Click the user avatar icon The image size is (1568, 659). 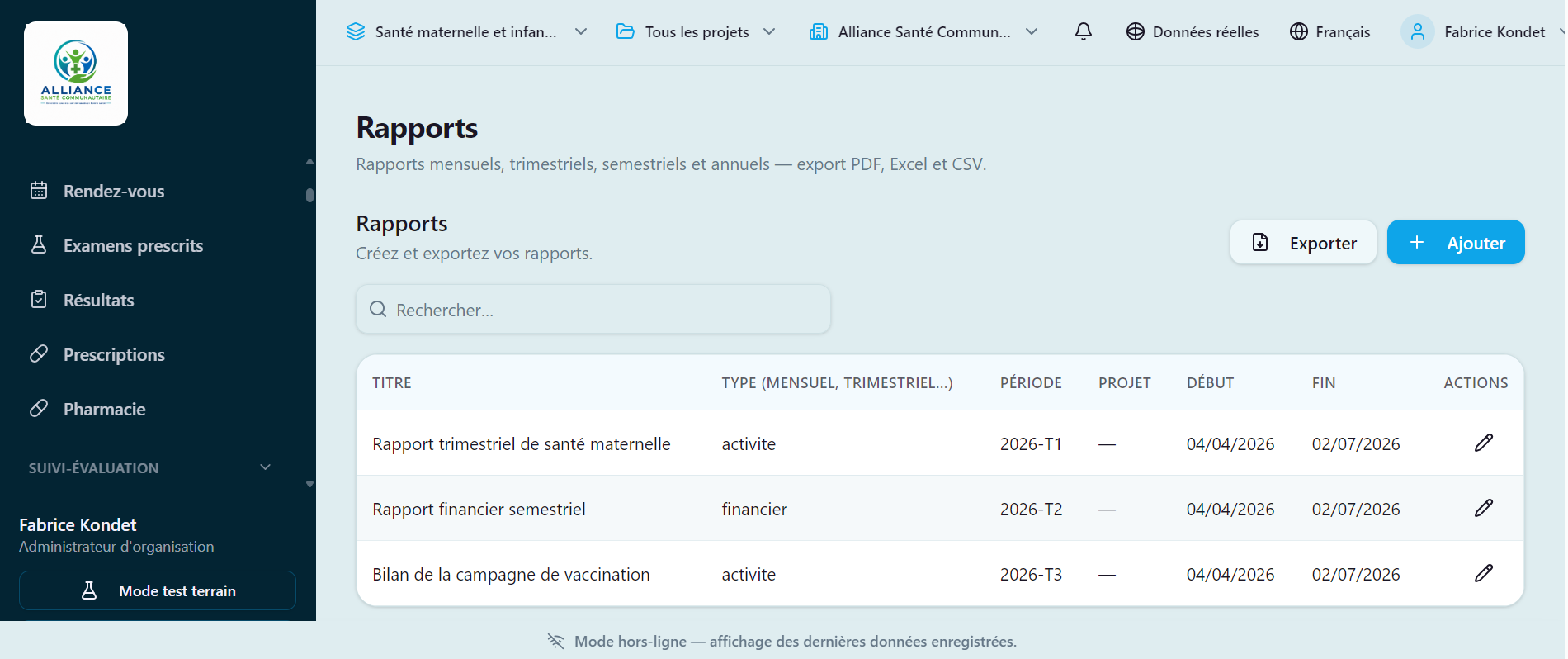pos(1417,31)
